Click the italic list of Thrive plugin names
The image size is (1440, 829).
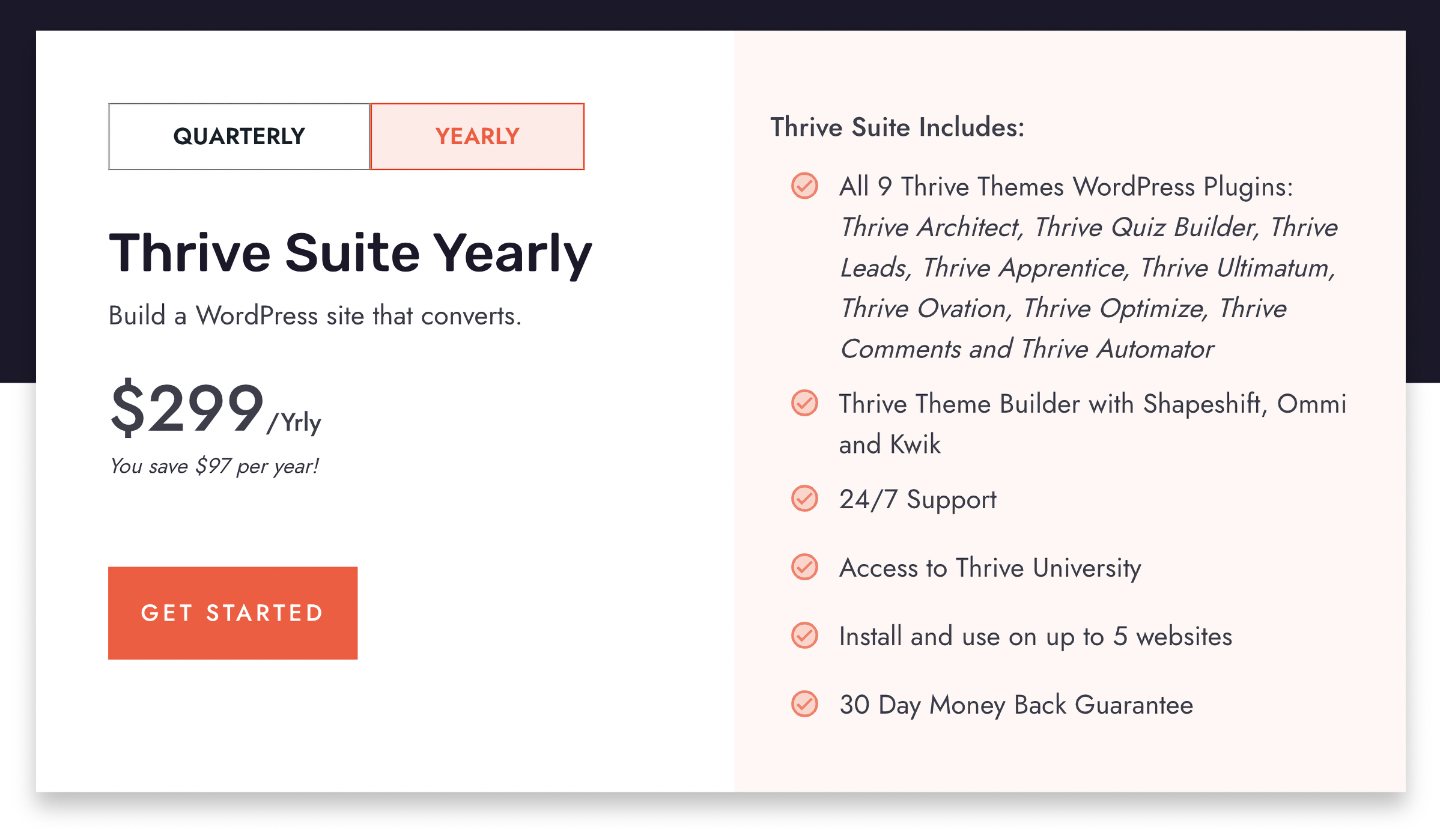[1088, 288]
